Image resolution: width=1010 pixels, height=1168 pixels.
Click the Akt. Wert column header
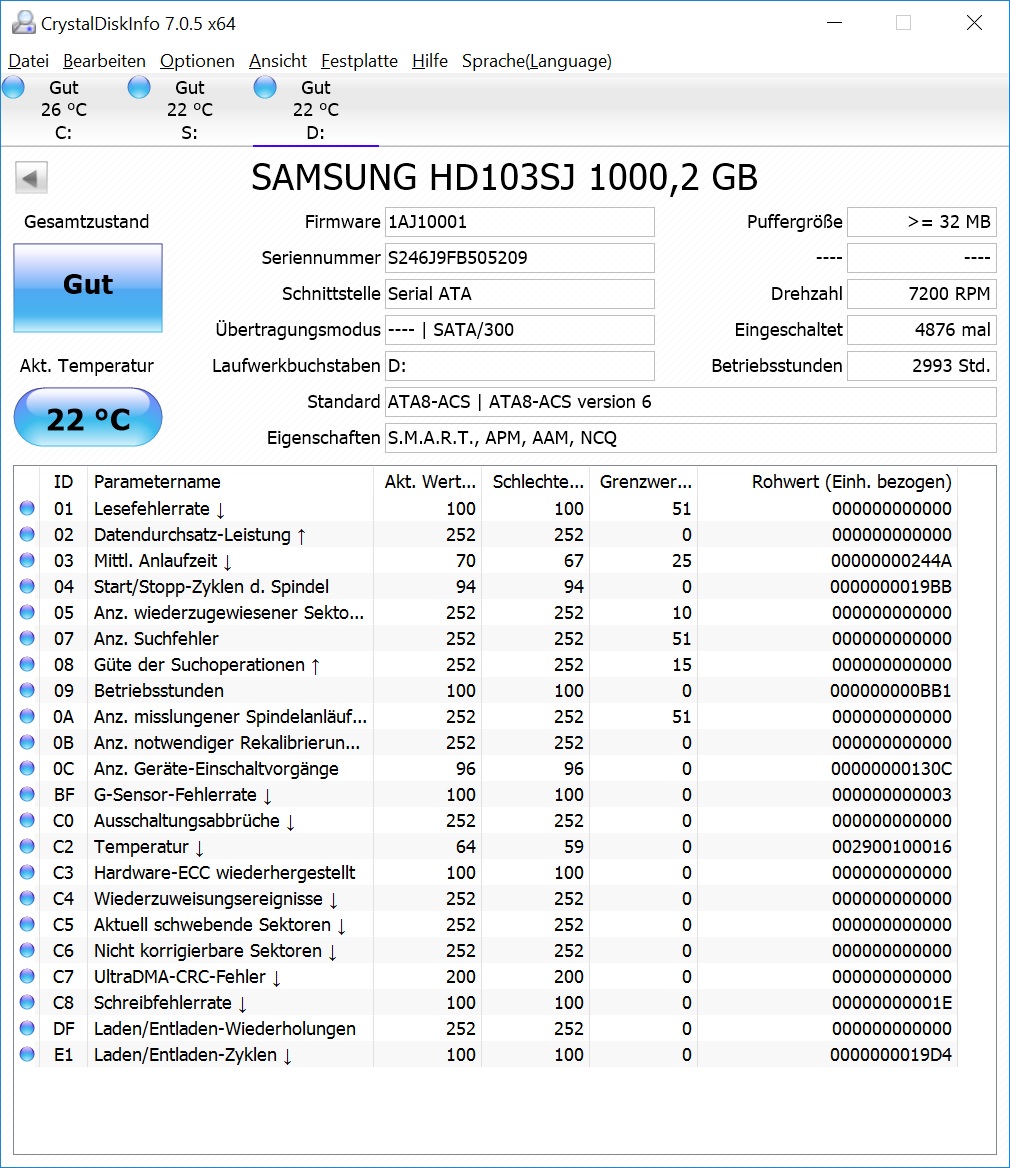(428, 482)
